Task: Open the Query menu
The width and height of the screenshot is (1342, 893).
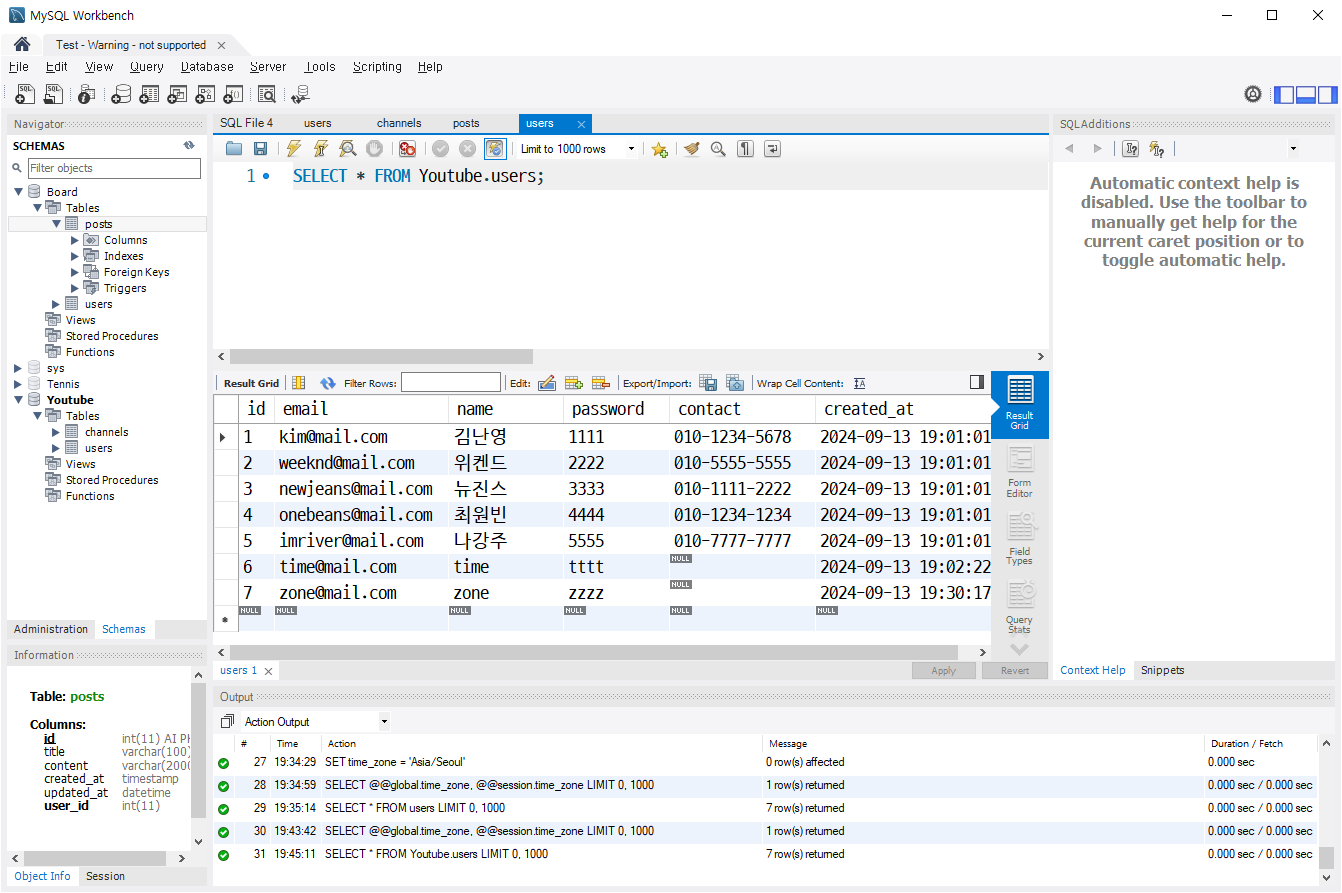Action: coord(146,67)
